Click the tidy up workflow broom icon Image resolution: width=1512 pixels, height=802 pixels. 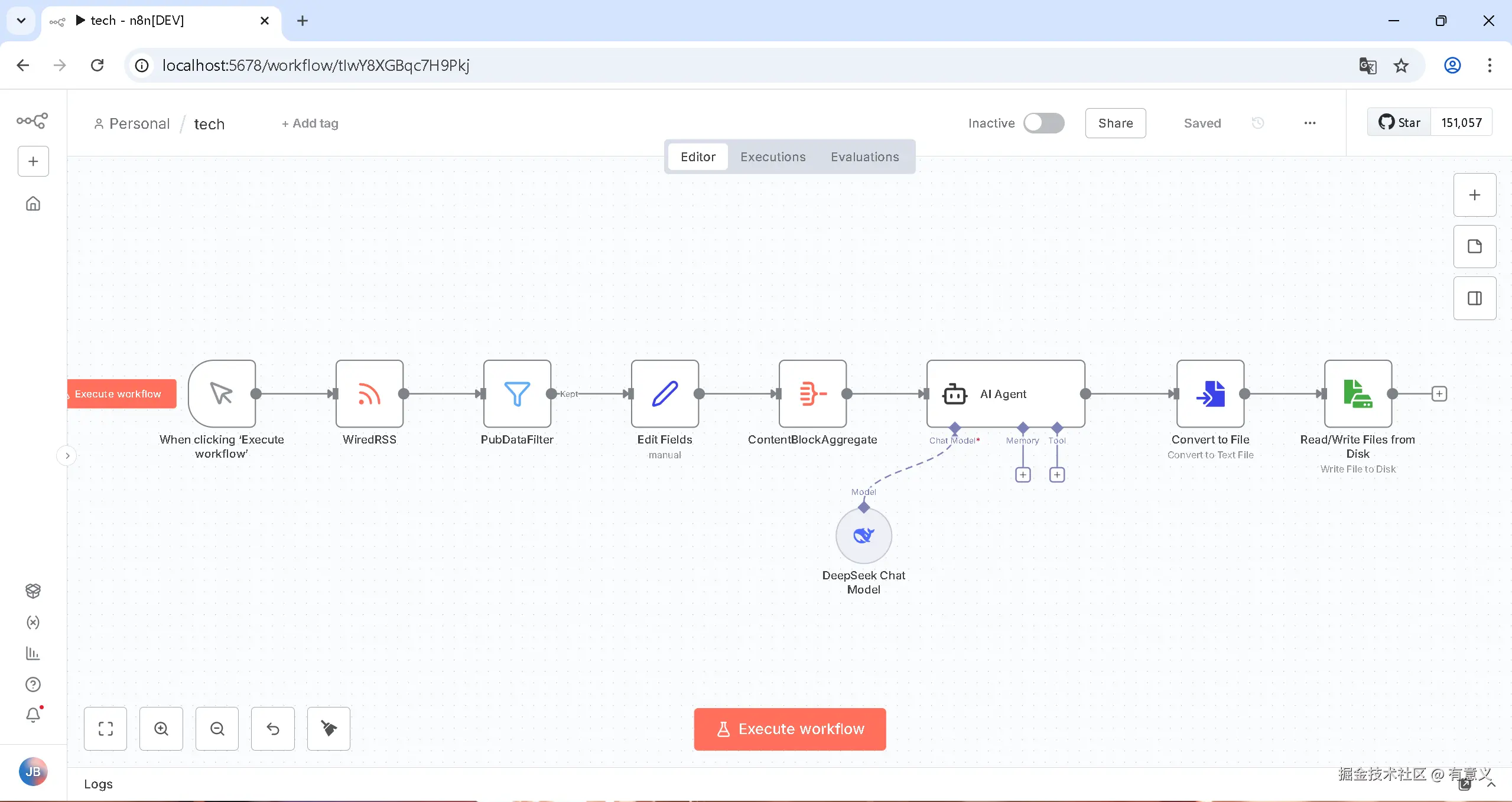coord(329,728)
